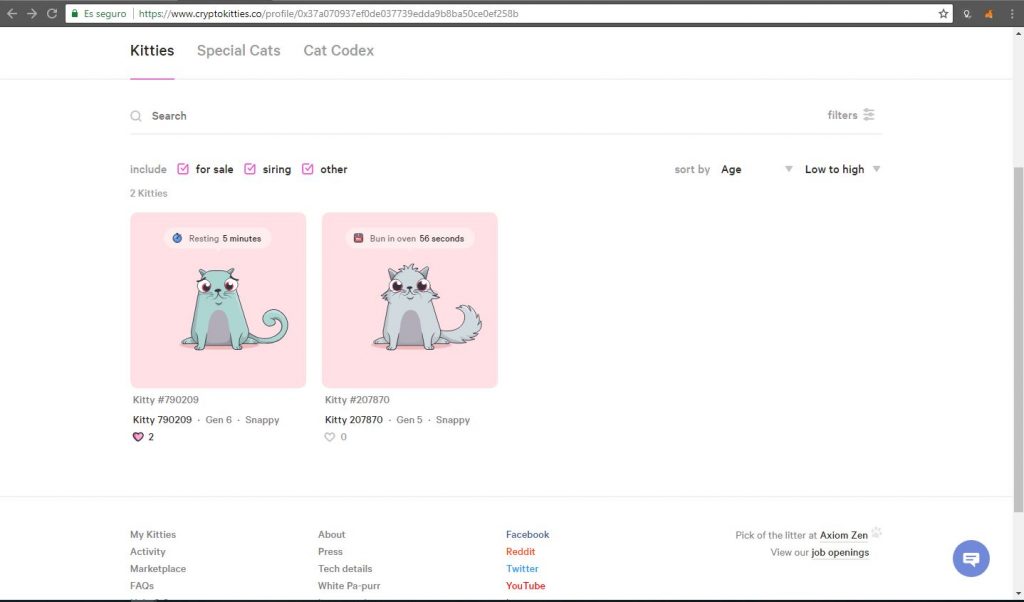Switch to the Cat Codex tab
The width and height of the screenshot is (1024, 602).
[338, 50]
